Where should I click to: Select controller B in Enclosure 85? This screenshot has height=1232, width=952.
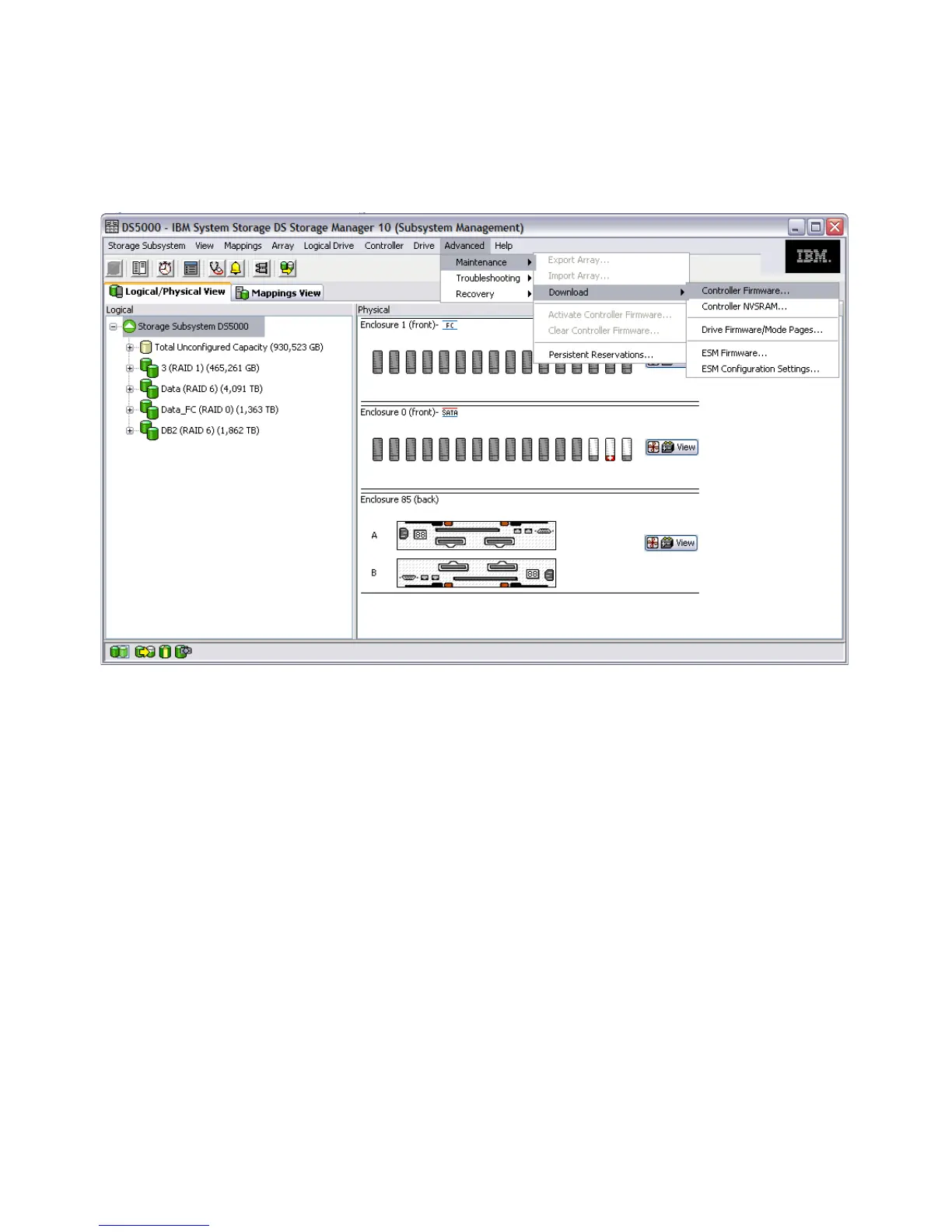[x=476, y=573]
